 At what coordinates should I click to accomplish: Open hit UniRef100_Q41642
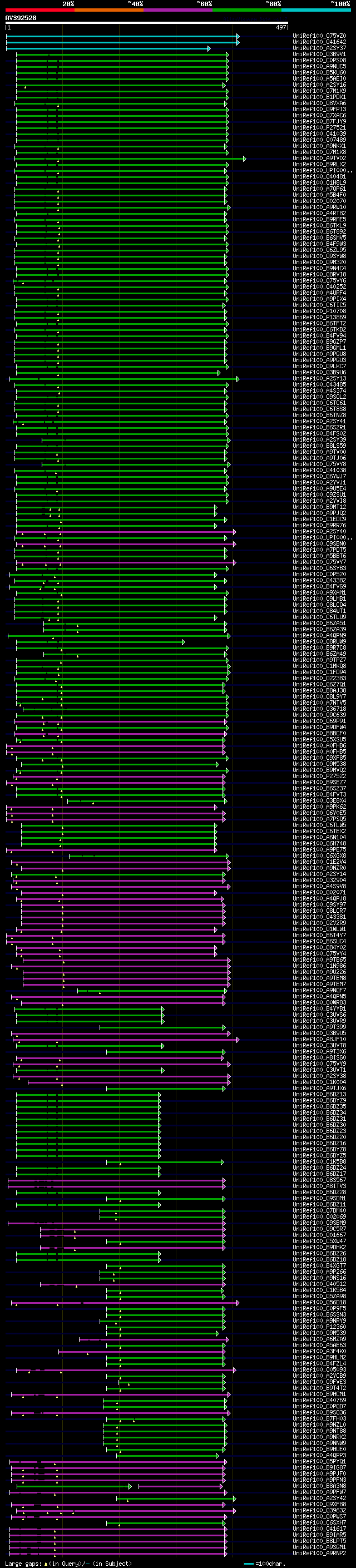click(x=319, y=42)
